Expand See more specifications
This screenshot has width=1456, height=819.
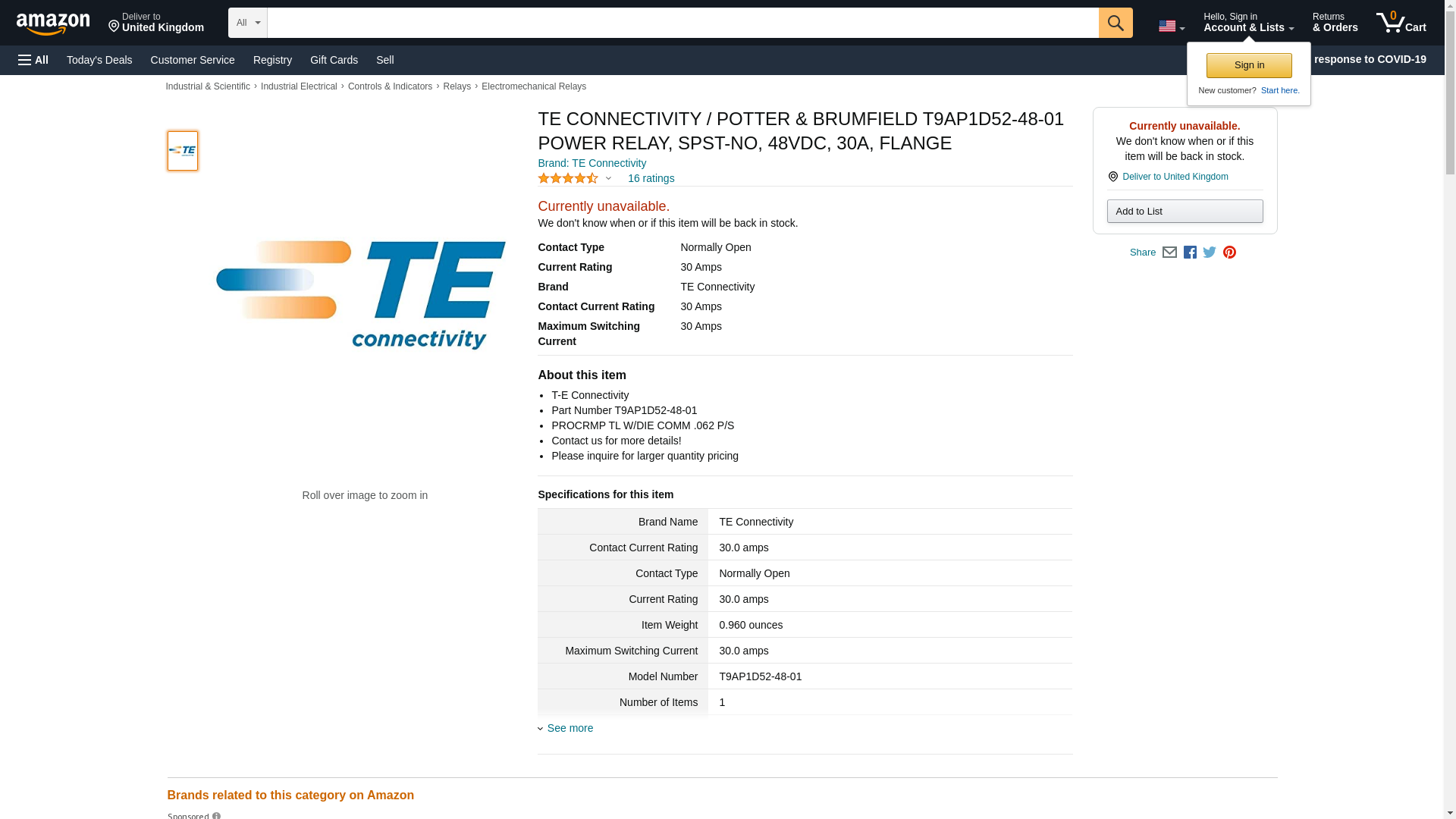point(570,728)
